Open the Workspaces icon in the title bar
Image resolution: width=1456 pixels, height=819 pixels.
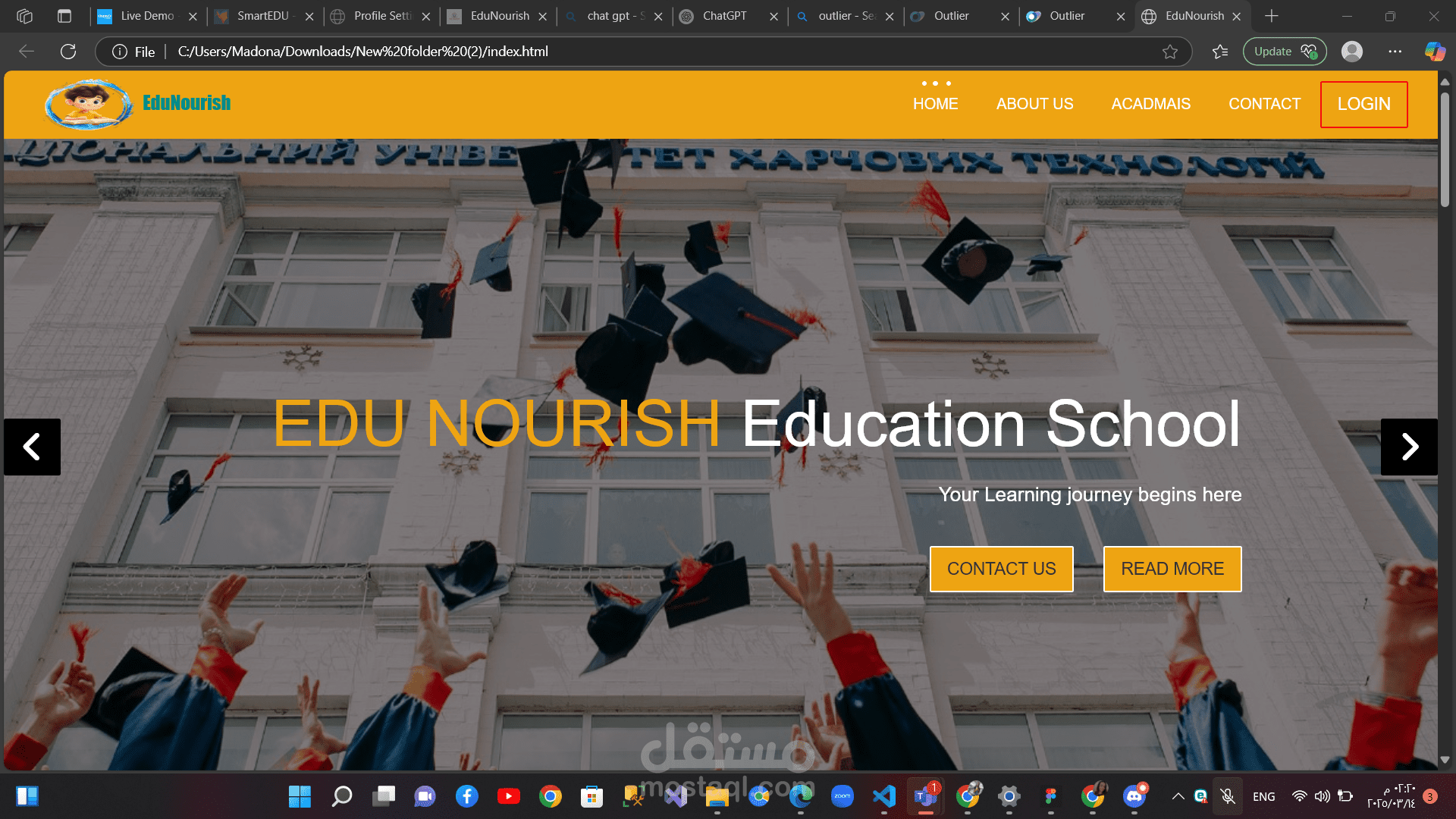pos(24,16)
